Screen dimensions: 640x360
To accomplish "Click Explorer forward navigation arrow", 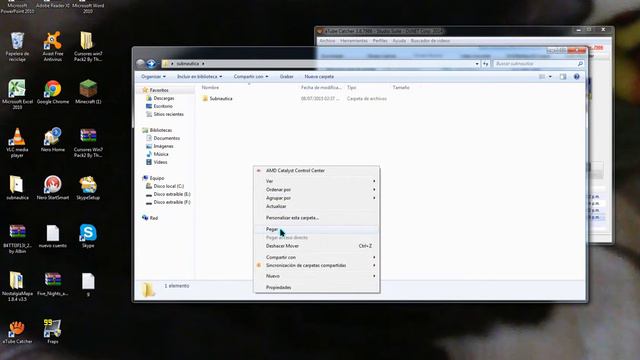I will [151, 63].
